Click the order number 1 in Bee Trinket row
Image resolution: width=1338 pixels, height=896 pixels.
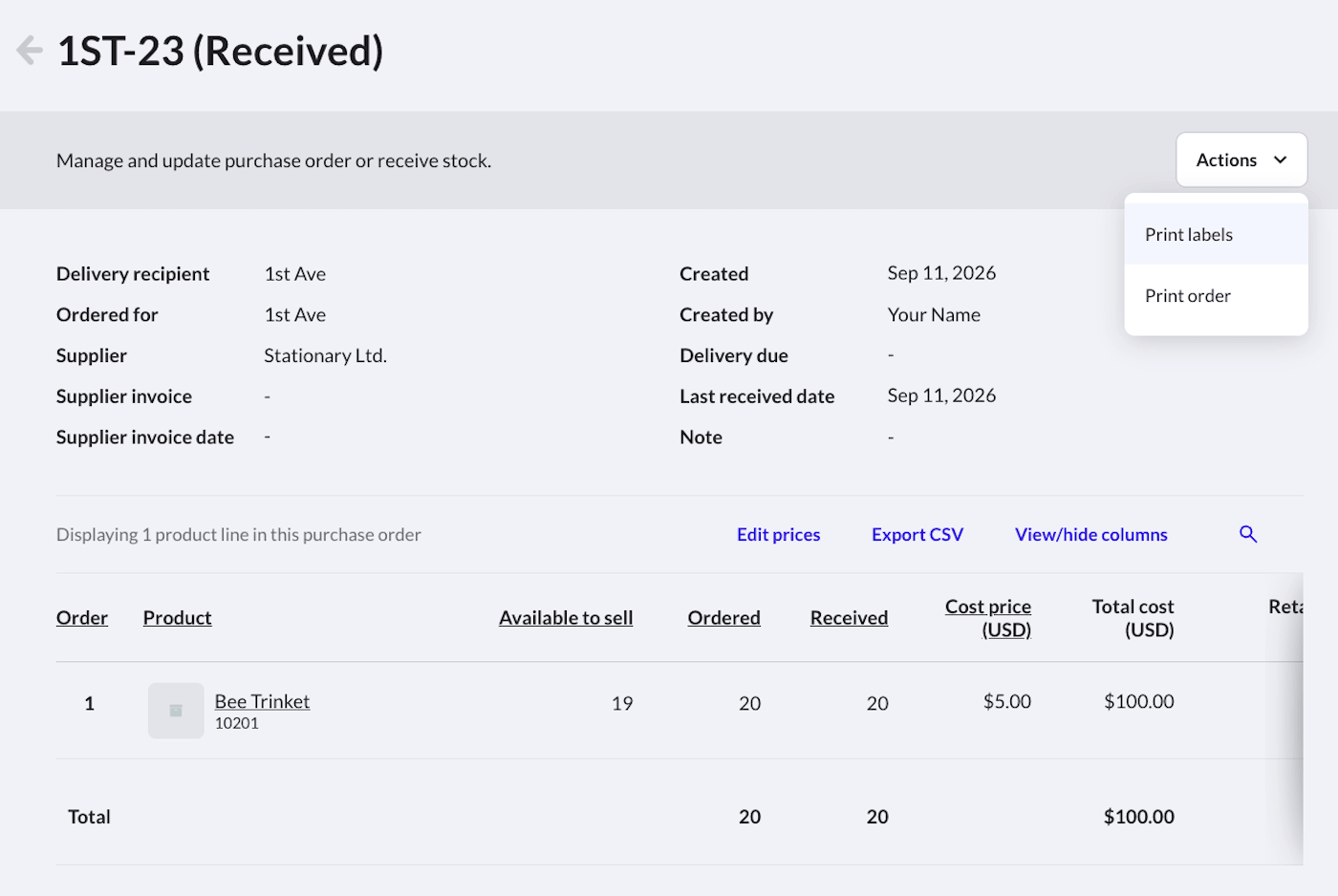point(89,703)
